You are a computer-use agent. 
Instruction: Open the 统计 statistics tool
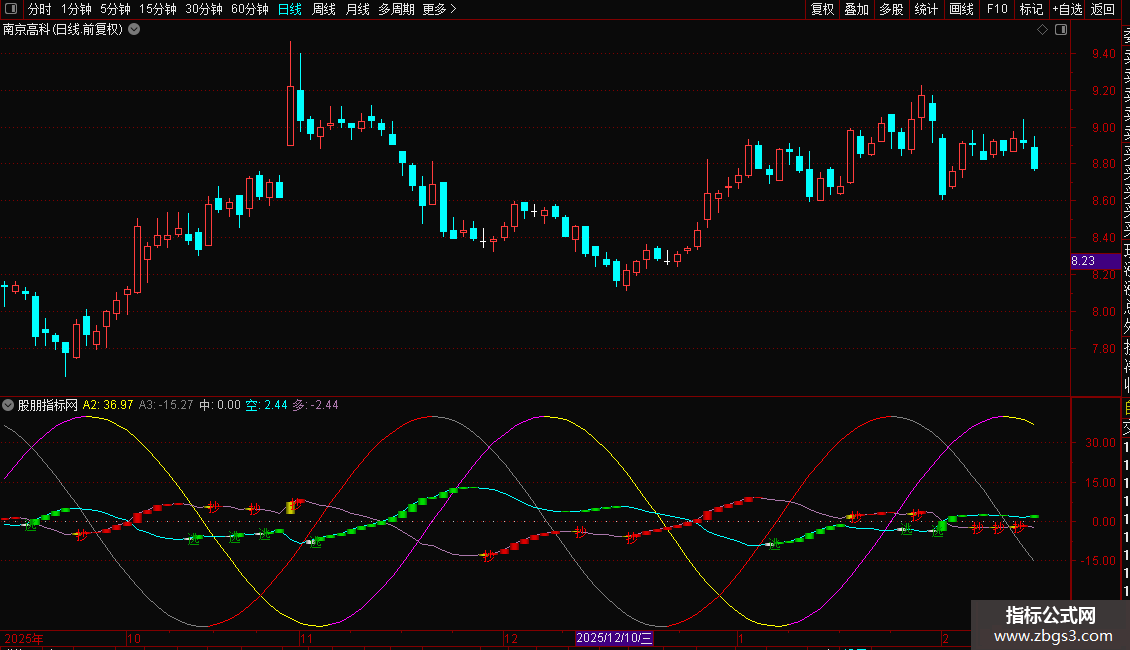pos(926,9)
